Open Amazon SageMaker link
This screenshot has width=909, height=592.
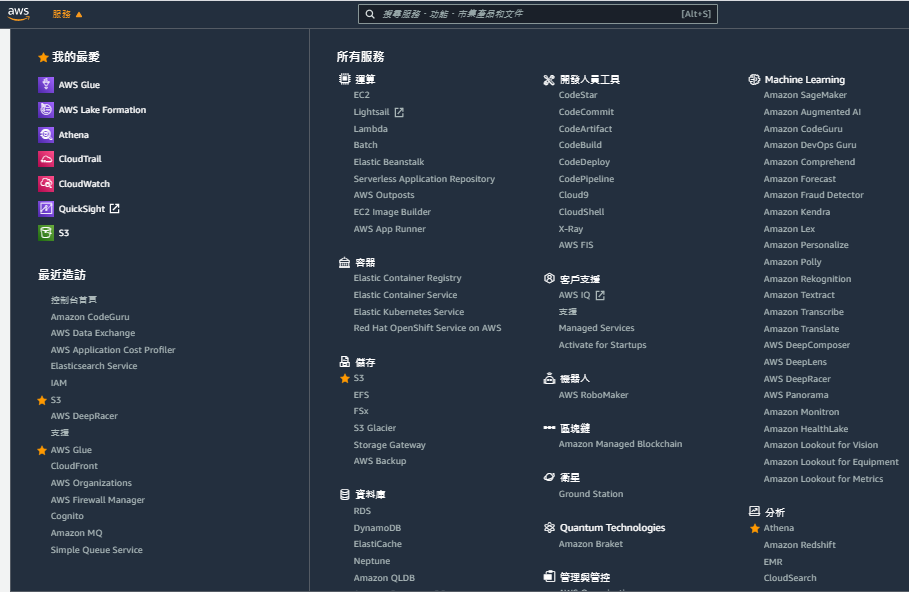[805, 95]
